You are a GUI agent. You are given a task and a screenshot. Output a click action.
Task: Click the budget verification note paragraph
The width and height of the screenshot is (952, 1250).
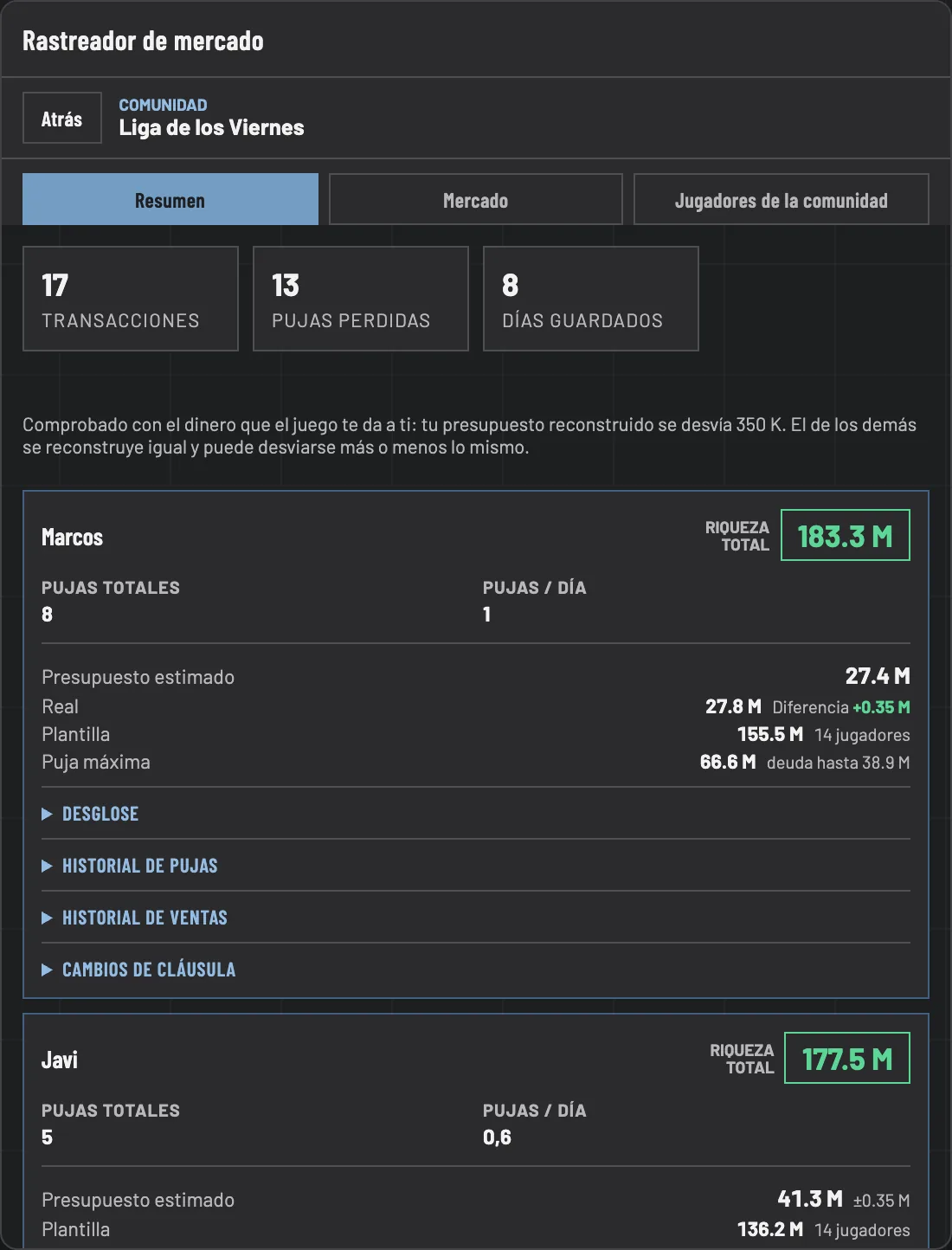[470, 436]
